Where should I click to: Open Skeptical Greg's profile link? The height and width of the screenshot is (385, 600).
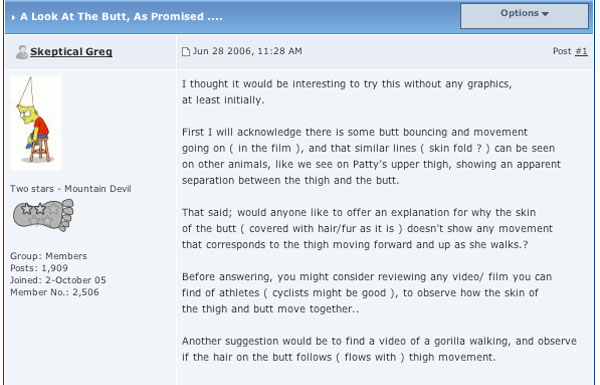71,51
